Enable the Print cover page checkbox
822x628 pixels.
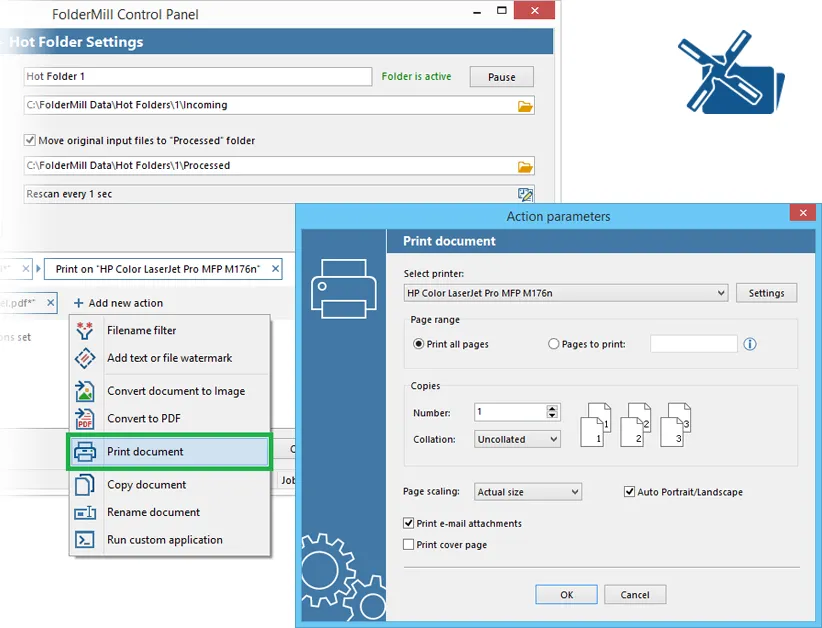pos(408,545)
